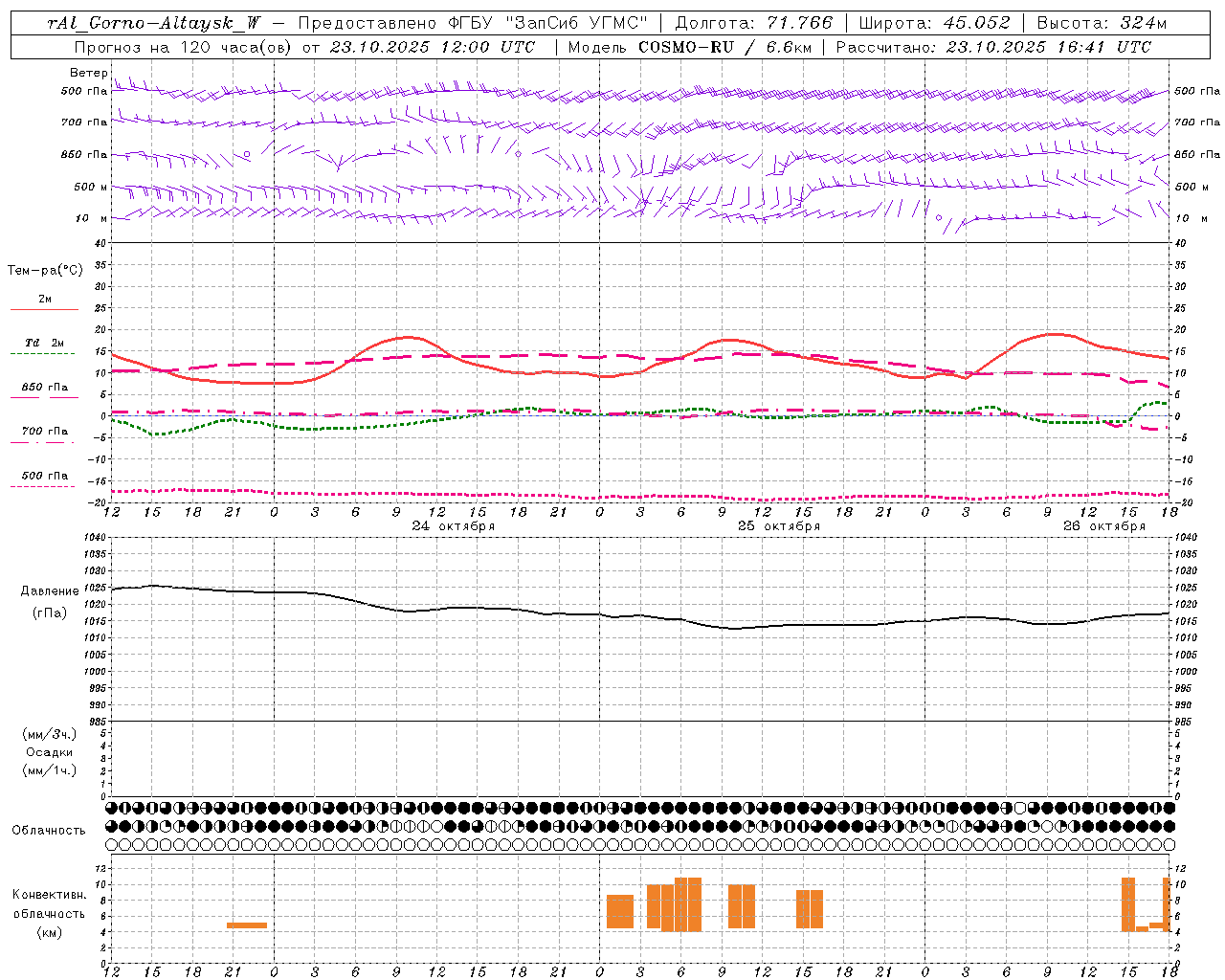Click the (гПа) pressure unit label
This screenshot has width=1225, height=980.
50,612
